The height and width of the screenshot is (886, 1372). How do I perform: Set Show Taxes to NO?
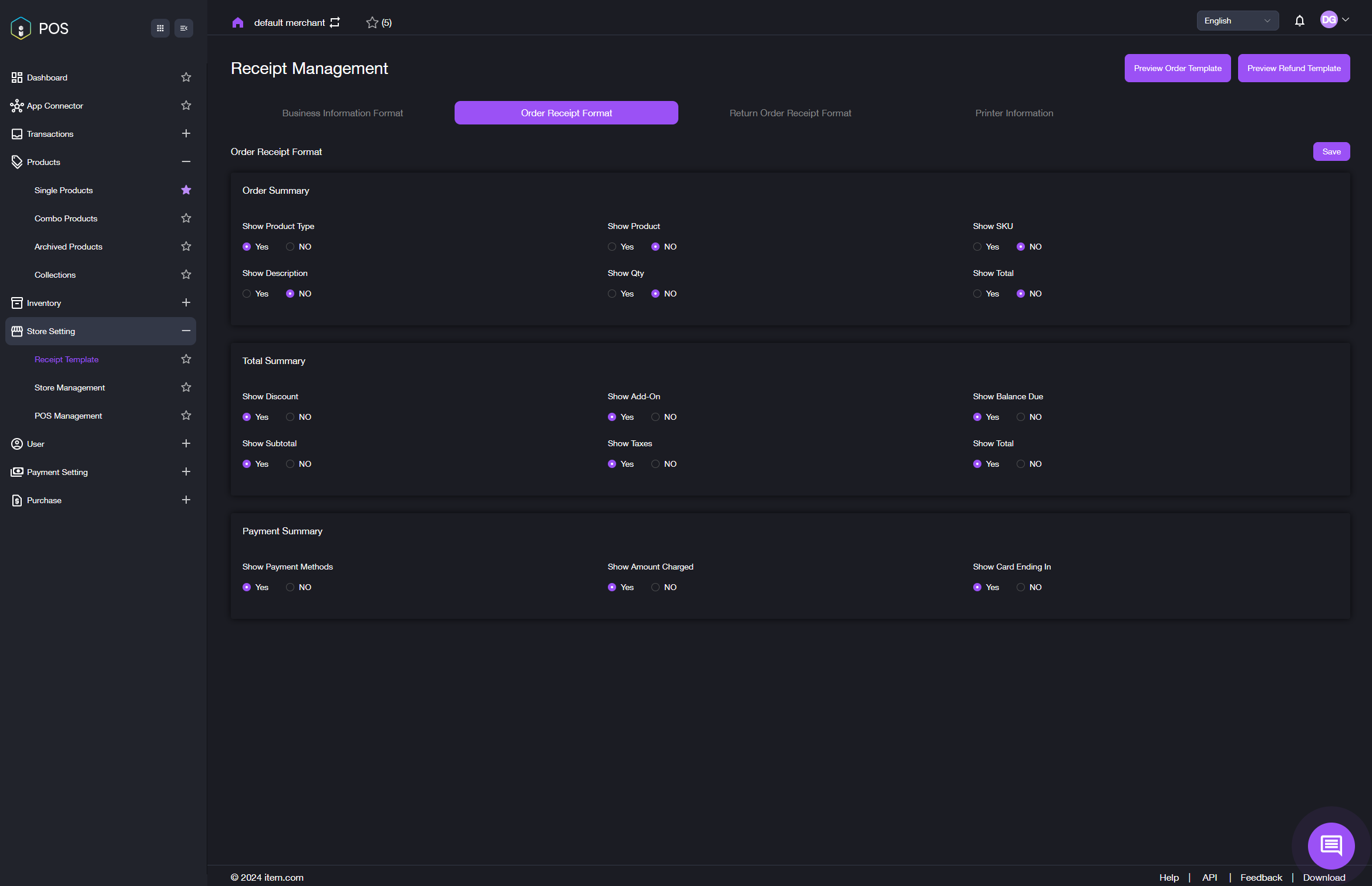click(x=655, y=464)
